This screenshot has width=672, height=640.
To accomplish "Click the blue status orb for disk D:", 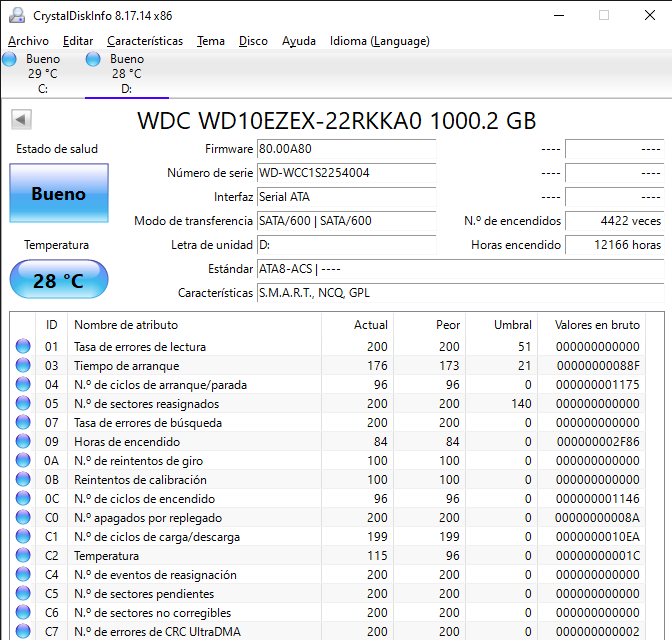I will coord(93,59).
